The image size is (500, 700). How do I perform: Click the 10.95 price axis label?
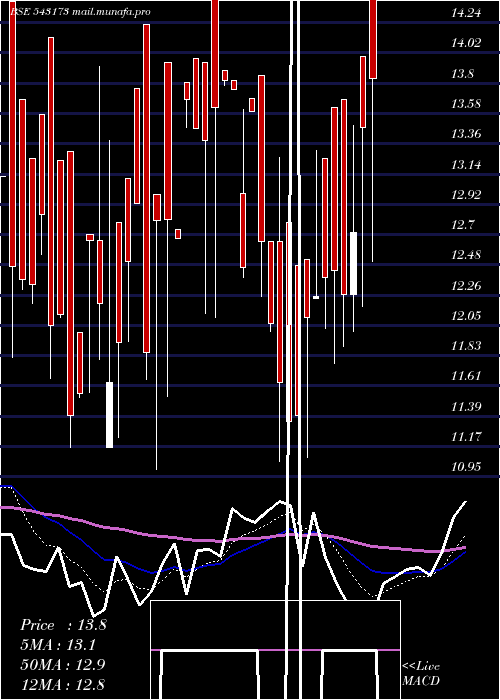tap(466, 467)
